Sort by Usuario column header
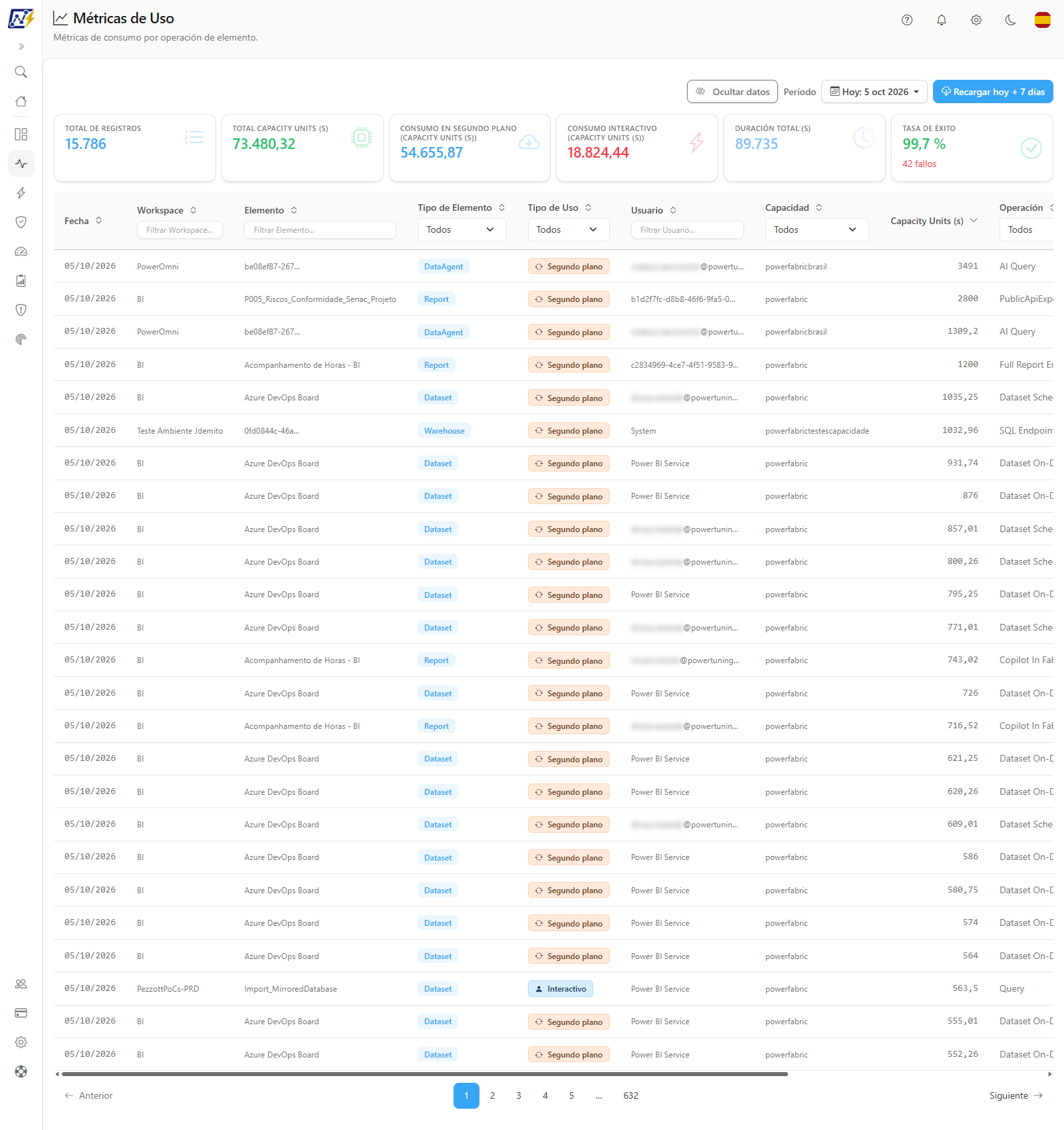Image resolution: width=1064 pixels, height=1130 pixels. 654,210
